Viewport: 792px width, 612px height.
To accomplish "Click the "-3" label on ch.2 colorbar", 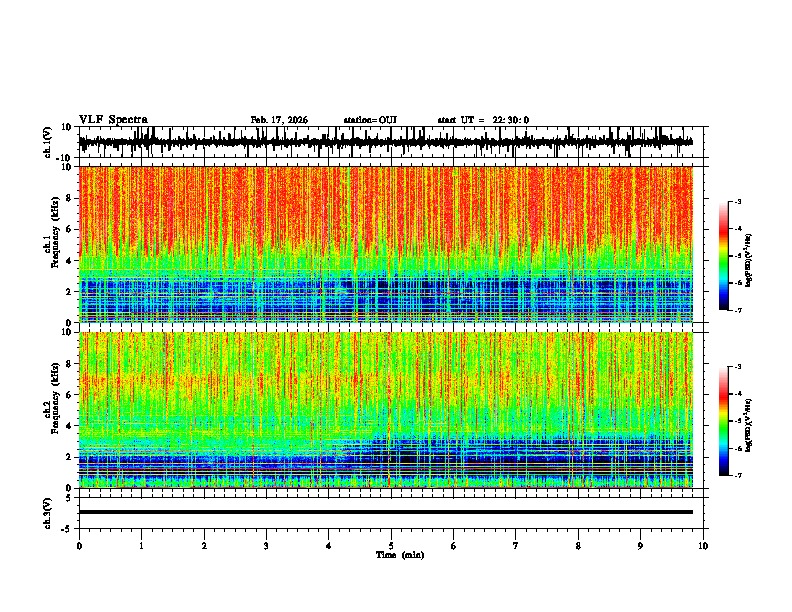I will pyautogui.click(x=737, y=367).
